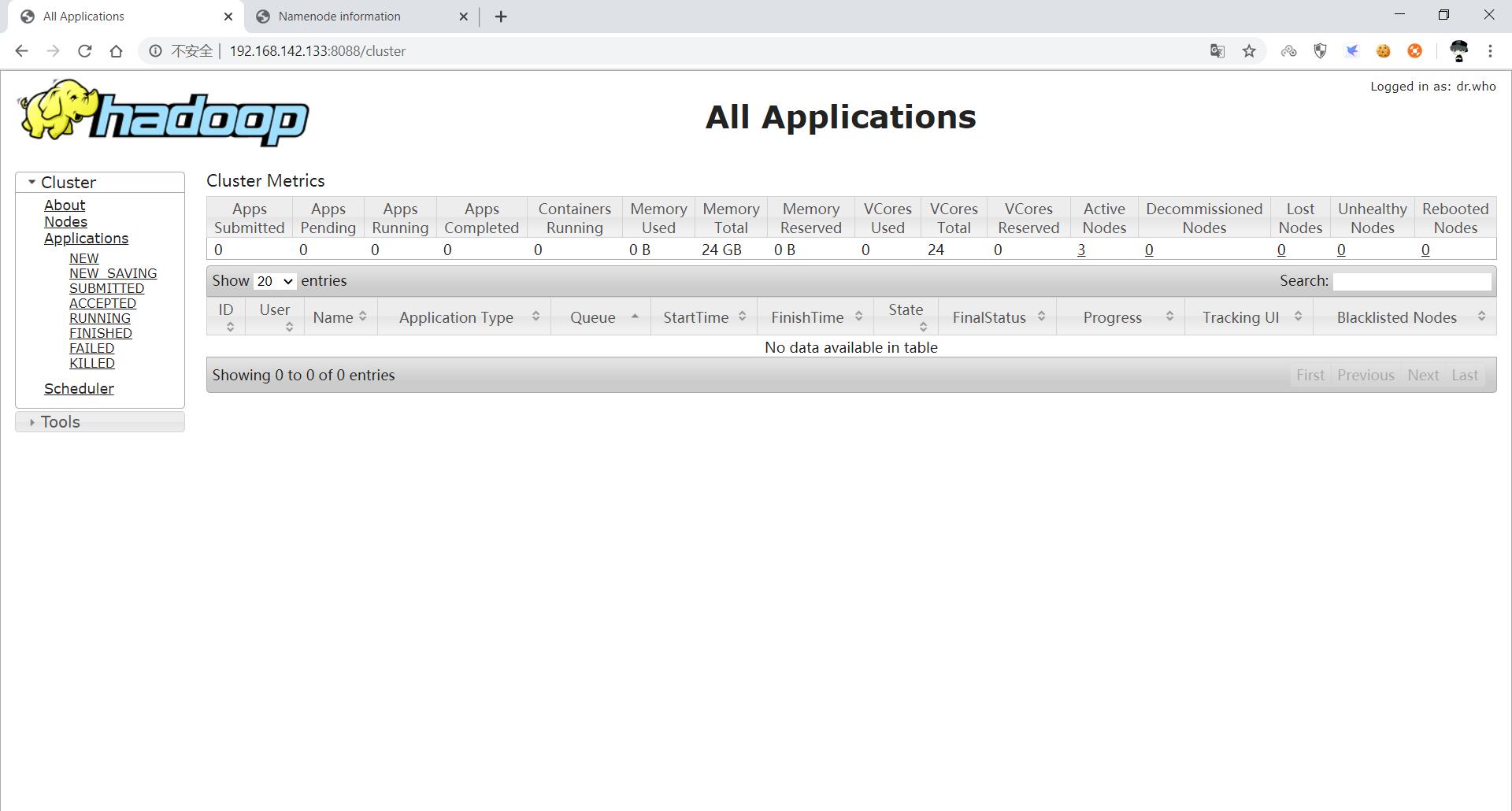Click the browser reload icon

click(x=84, y=51)
